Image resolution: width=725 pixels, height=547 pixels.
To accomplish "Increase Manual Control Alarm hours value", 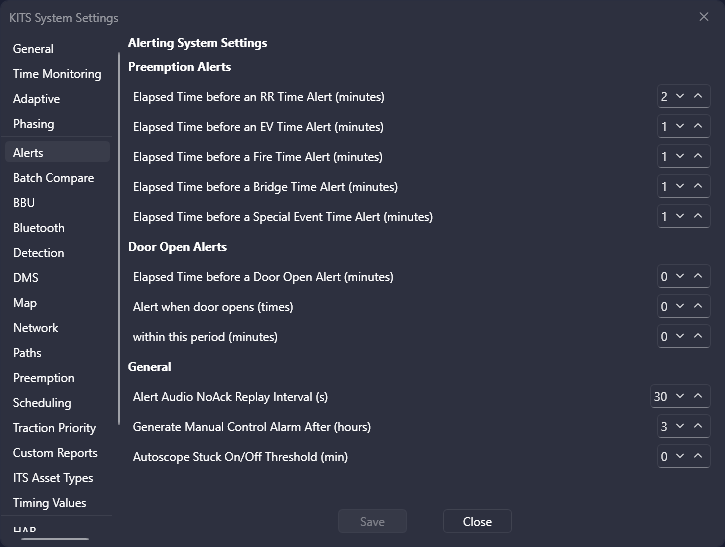I will pos(698,427).
